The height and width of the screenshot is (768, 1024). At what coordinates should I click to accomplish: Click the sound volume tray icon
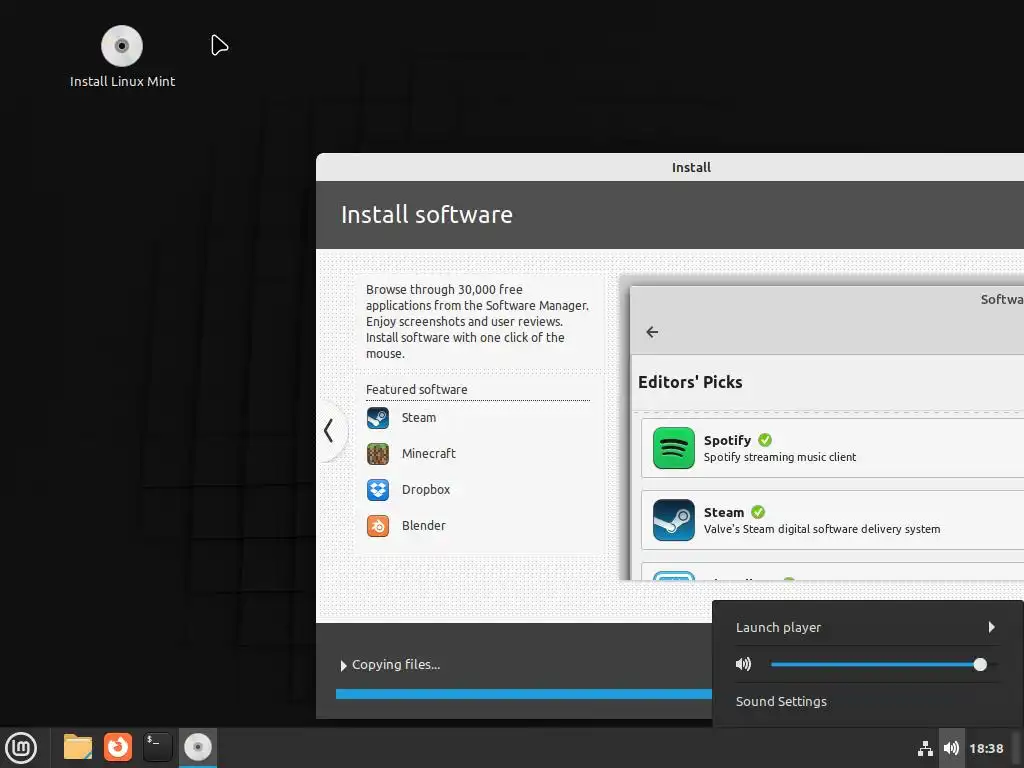[952, 748]
